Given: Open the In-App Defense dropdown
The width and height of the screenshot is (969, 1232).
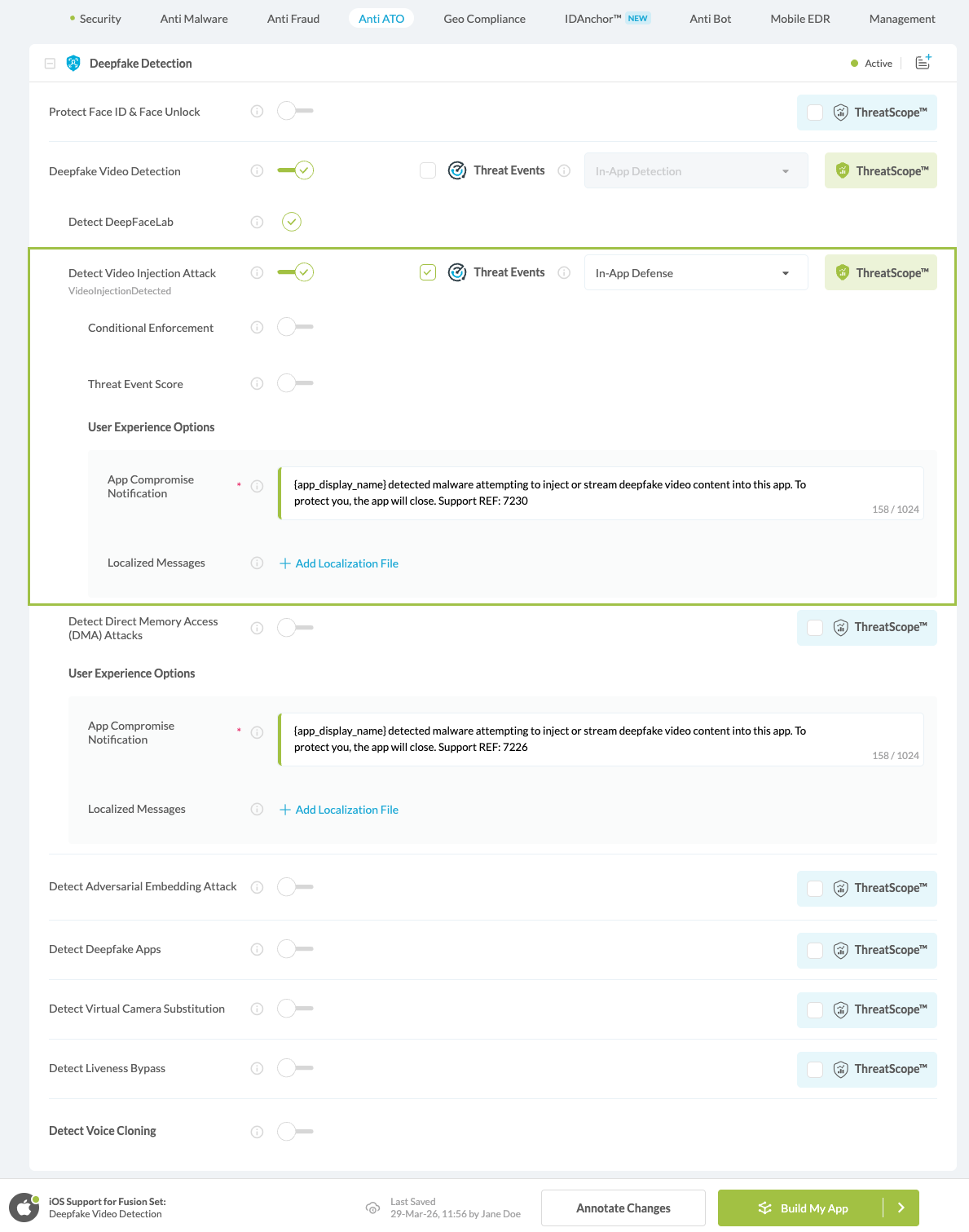Looking at the screenshot, I should click(x=694, y=272).
